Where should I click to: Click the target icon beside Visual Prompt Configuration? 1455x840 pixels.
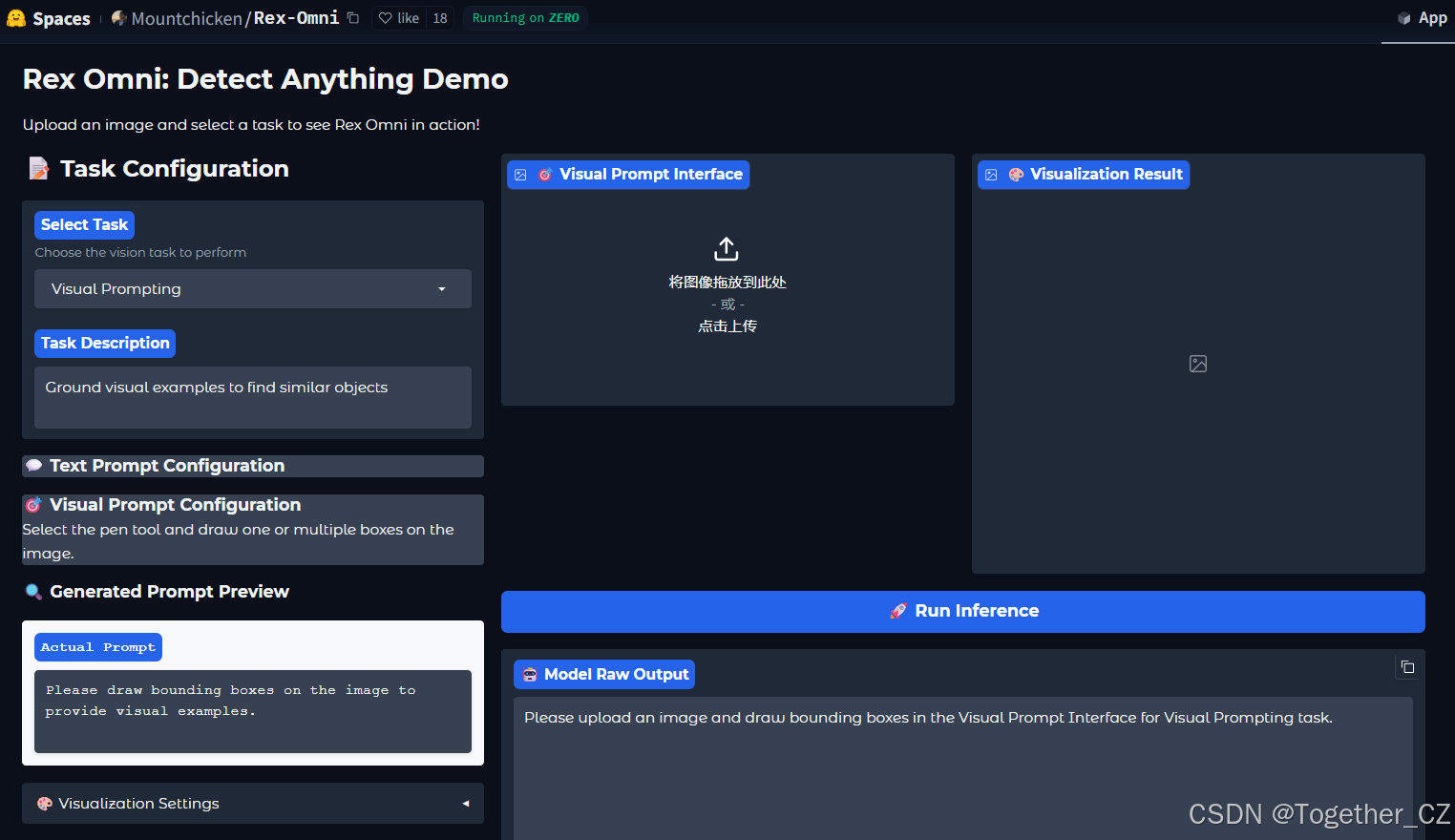(33, 505)
